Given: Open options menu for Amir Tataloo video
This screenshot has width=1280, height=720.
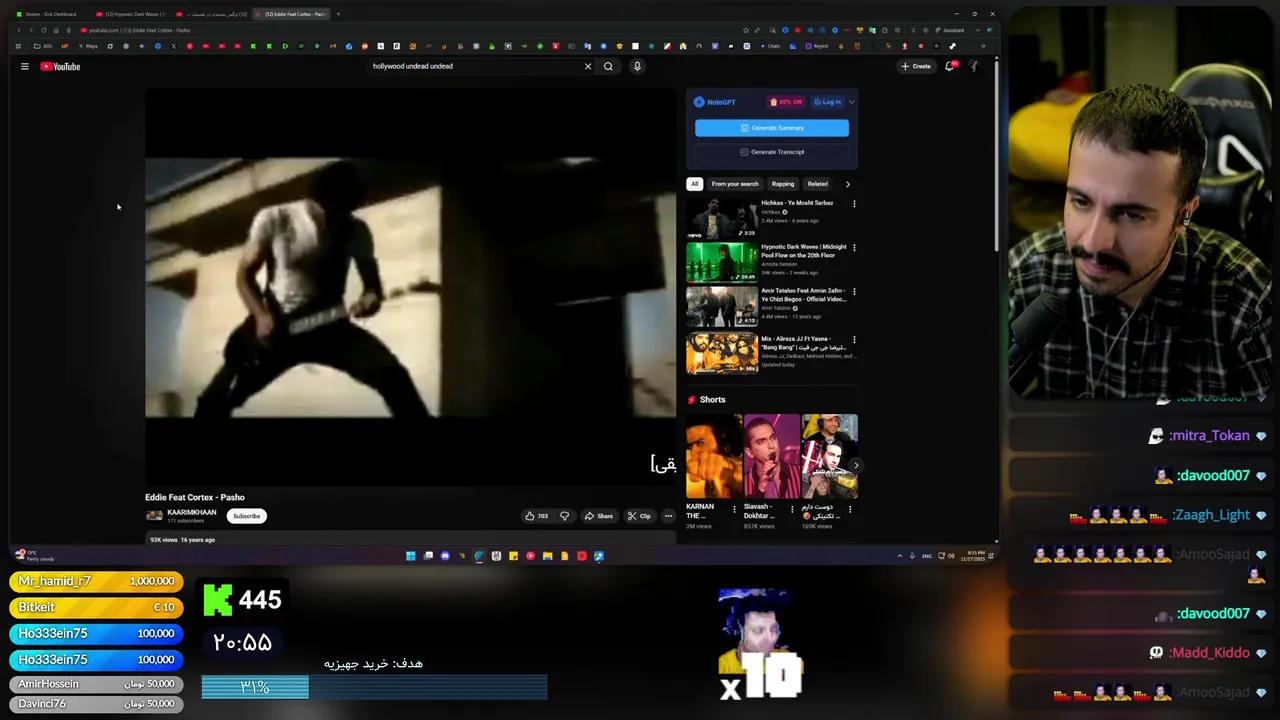Looking at the screenshot, I should [854, 292].
